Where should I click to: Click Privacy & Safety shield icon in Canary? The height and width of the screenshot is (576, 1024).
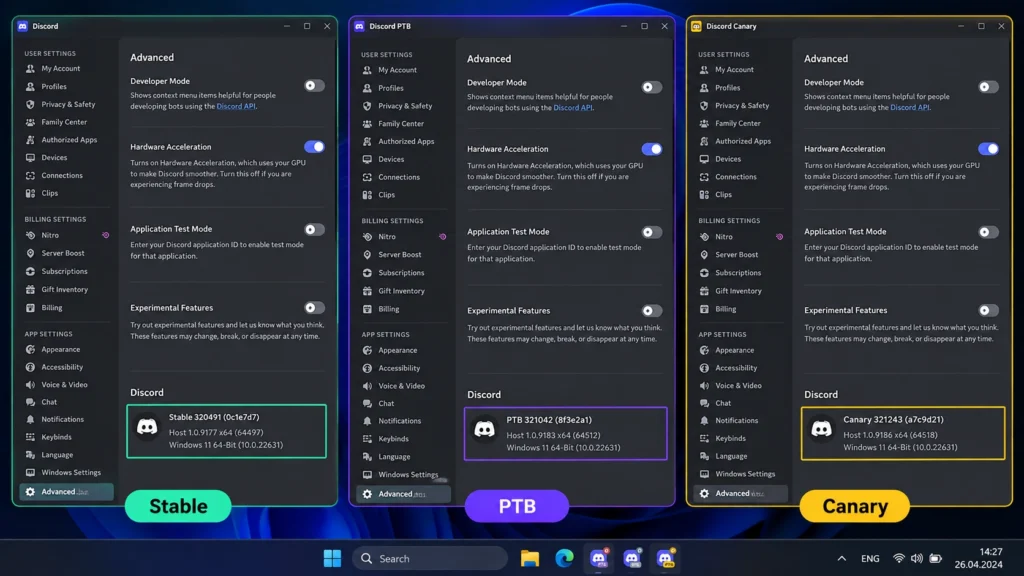[704, 105]
